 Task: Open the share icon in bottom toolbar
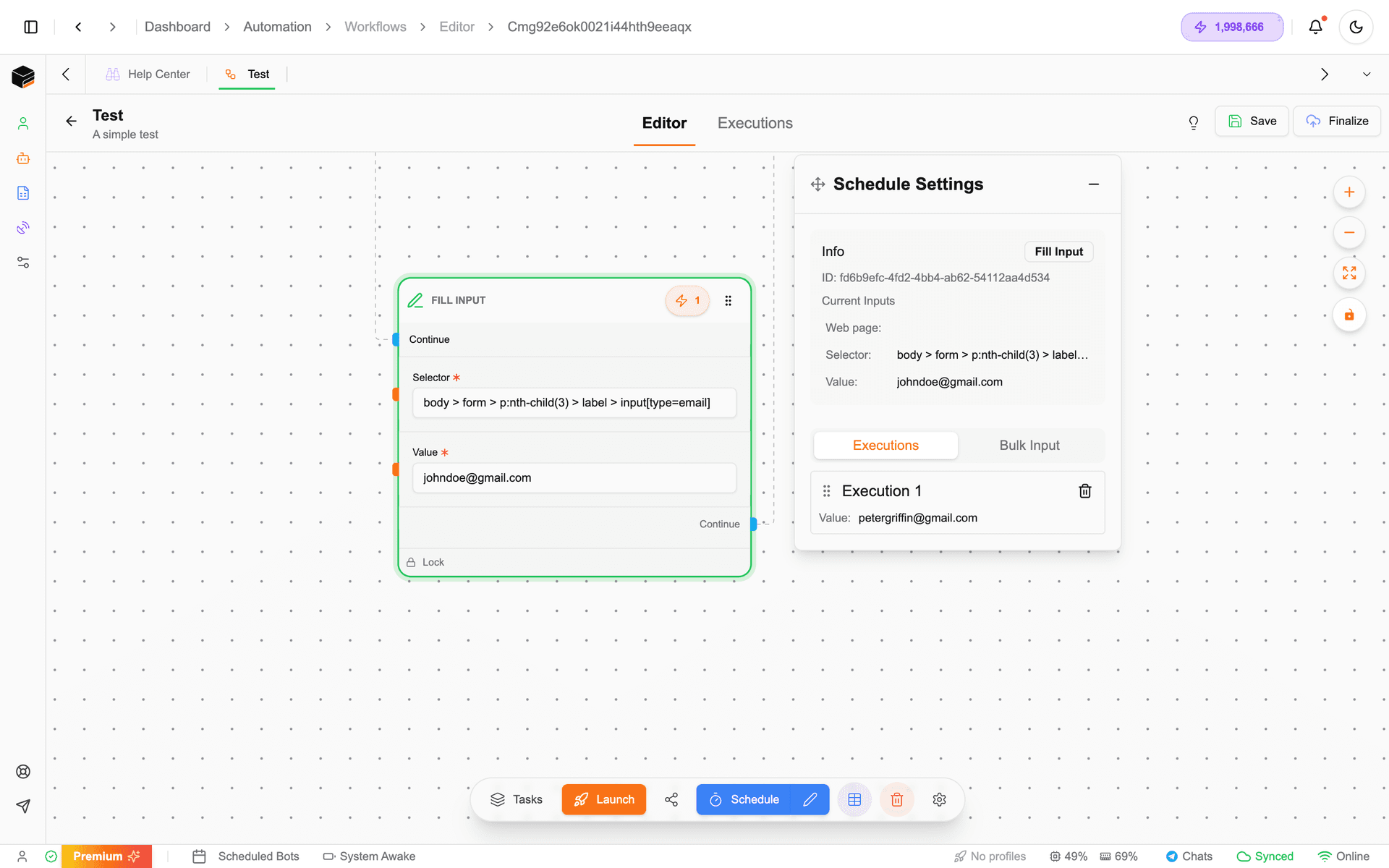(x=671, y=799)
